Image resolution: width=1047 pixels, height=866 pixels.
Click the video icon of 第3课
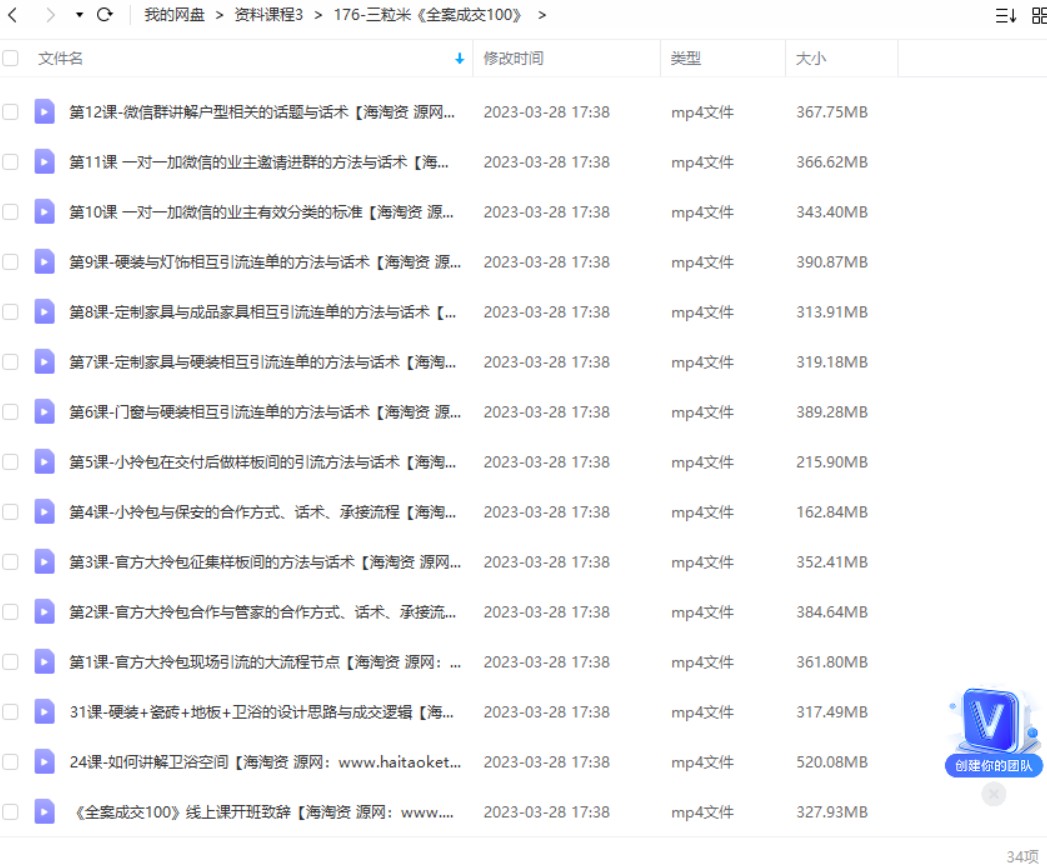44,562
